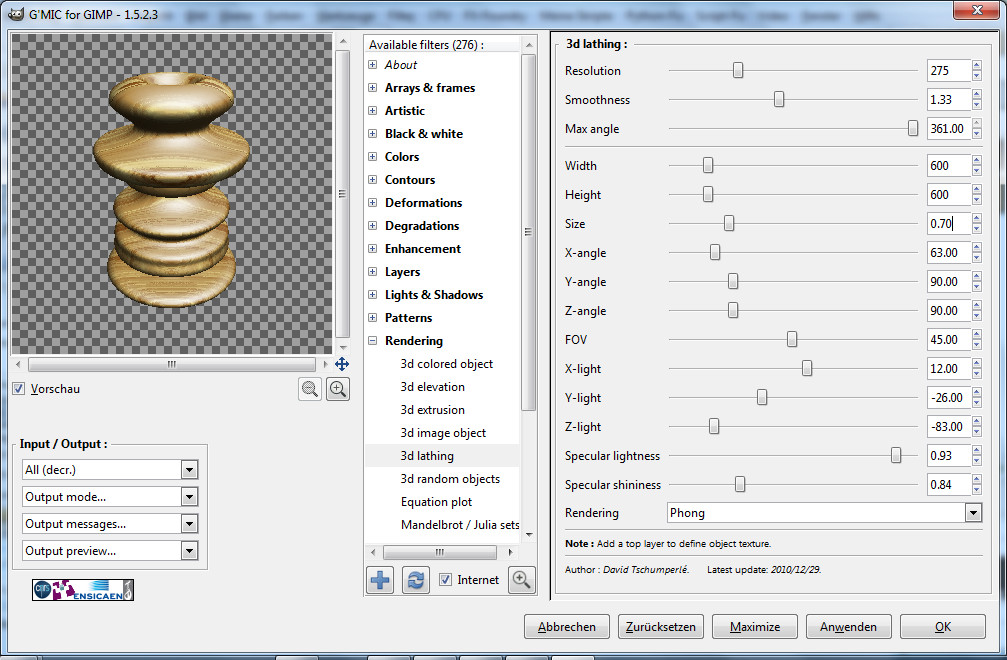The height and width of the screenshot is (660, 1007).
Task: Click the FOV slider handle
Action: 792,339
